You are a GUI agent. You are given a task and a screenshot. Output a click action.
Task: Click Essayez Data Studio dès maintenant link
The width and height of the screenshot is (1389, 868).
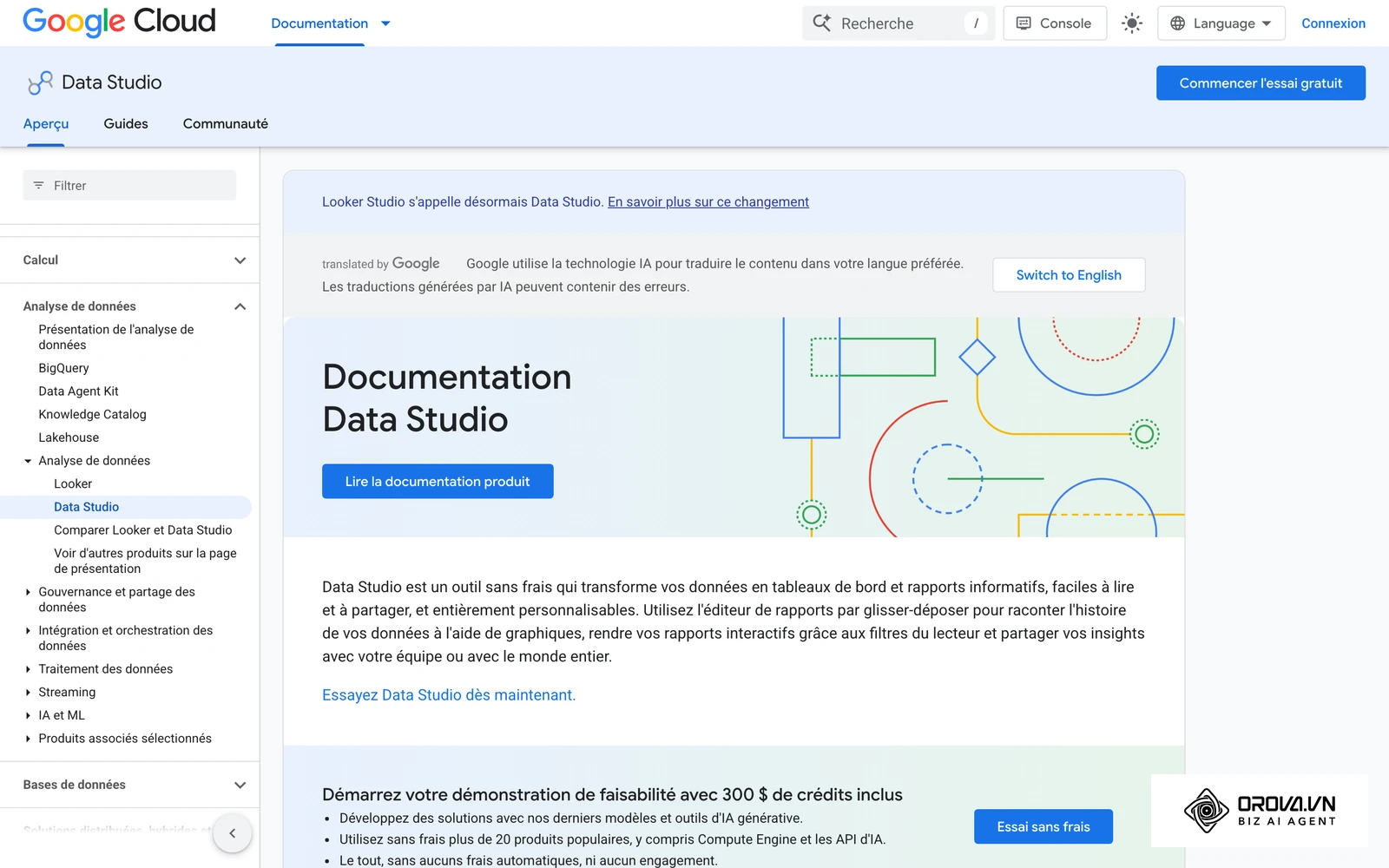449,695
